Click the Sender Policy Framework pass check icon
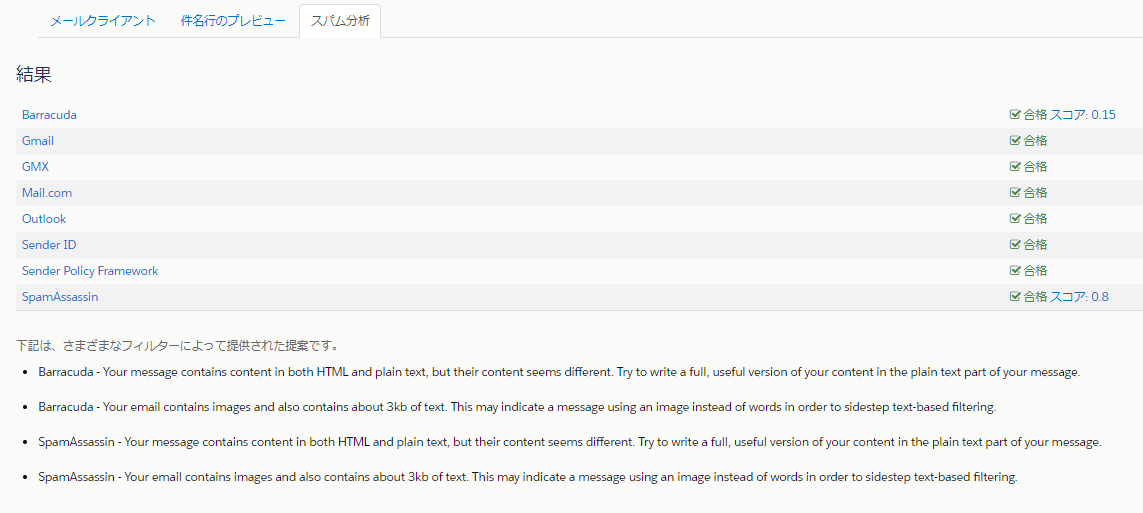Image resolution: width=1143 pixels, height=513 pixels. (1015, 271)
